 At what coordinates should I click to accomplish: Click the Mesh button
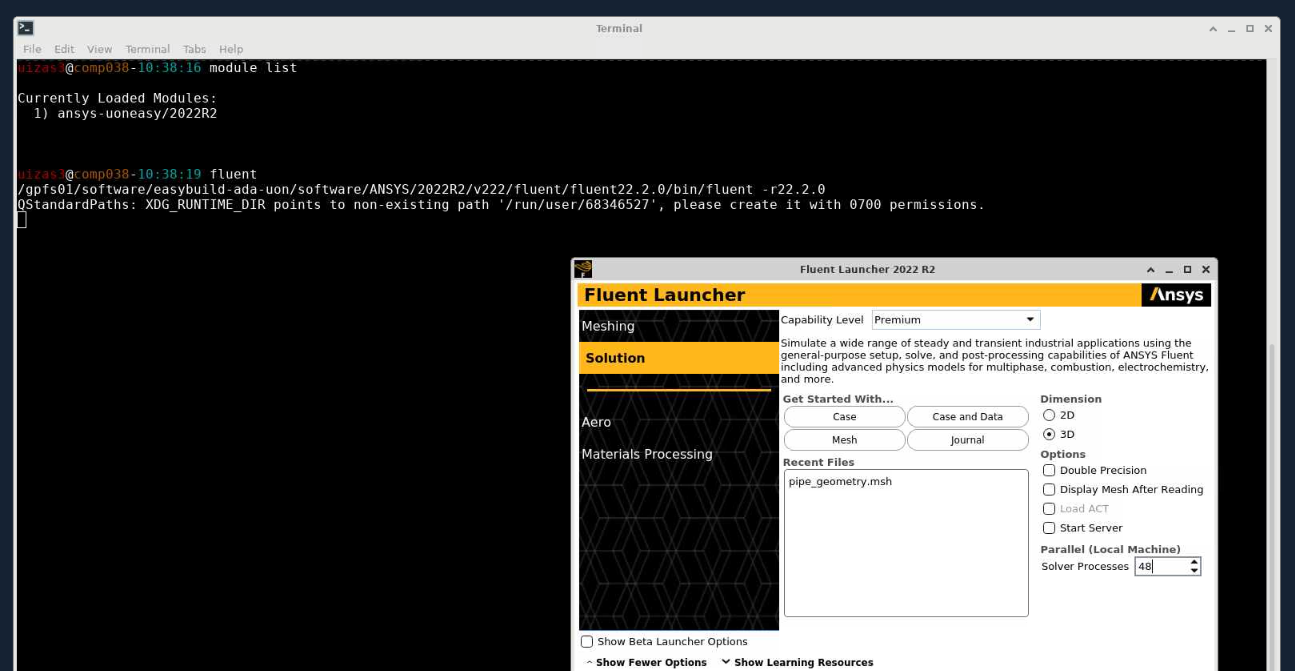[x=844, y=440]
